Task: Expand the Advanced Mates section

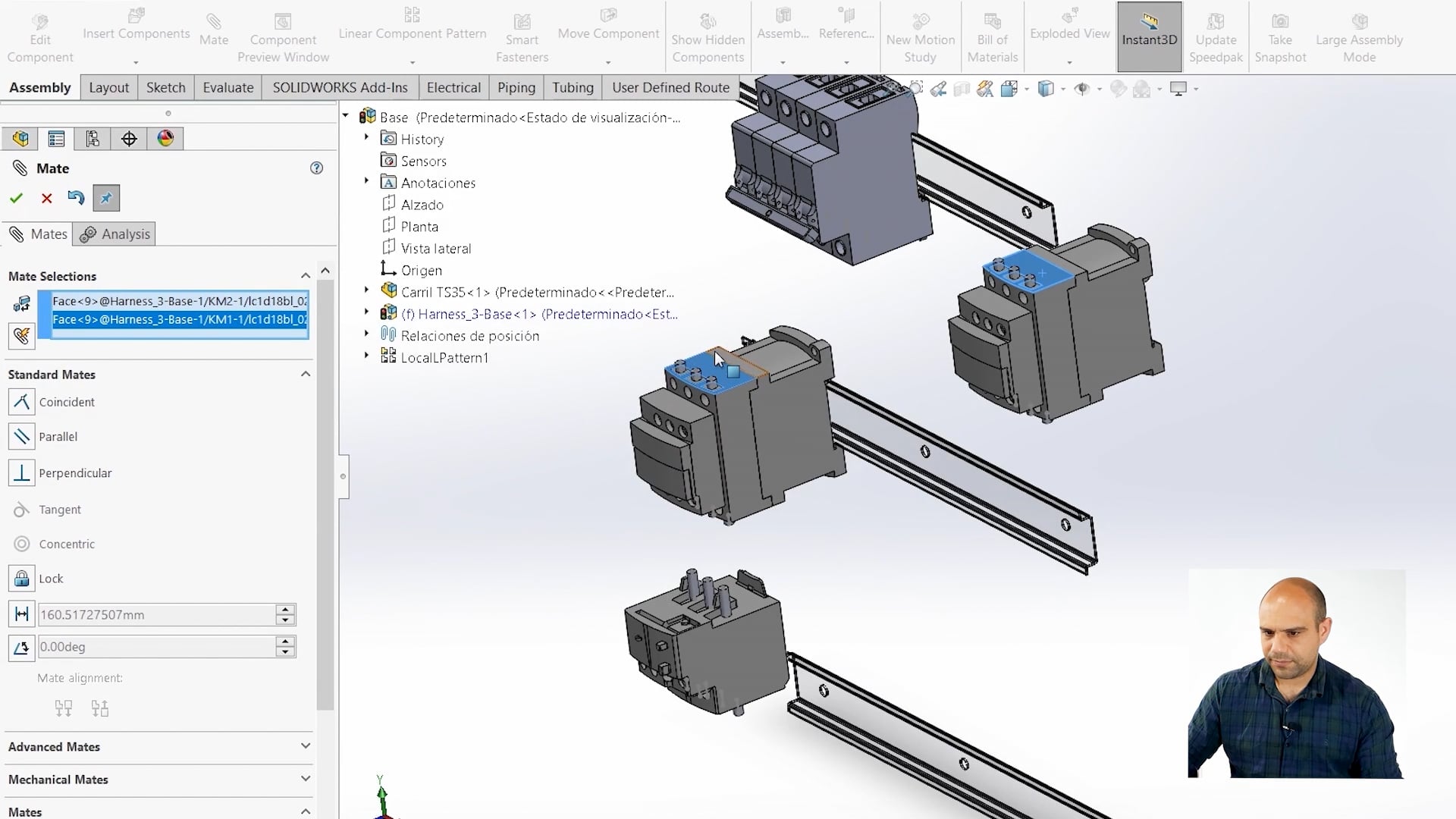Action: (x=306, y=746)
